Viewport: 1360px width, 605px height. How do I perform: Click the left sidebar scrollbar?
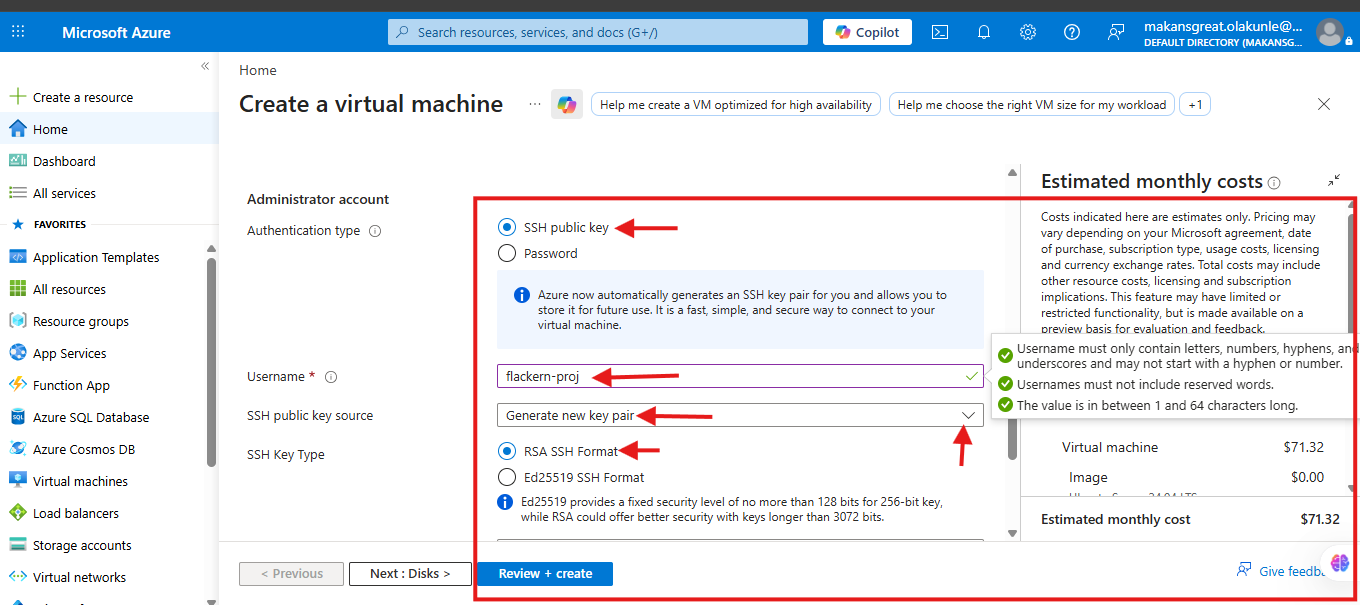[x=211, y=361]
